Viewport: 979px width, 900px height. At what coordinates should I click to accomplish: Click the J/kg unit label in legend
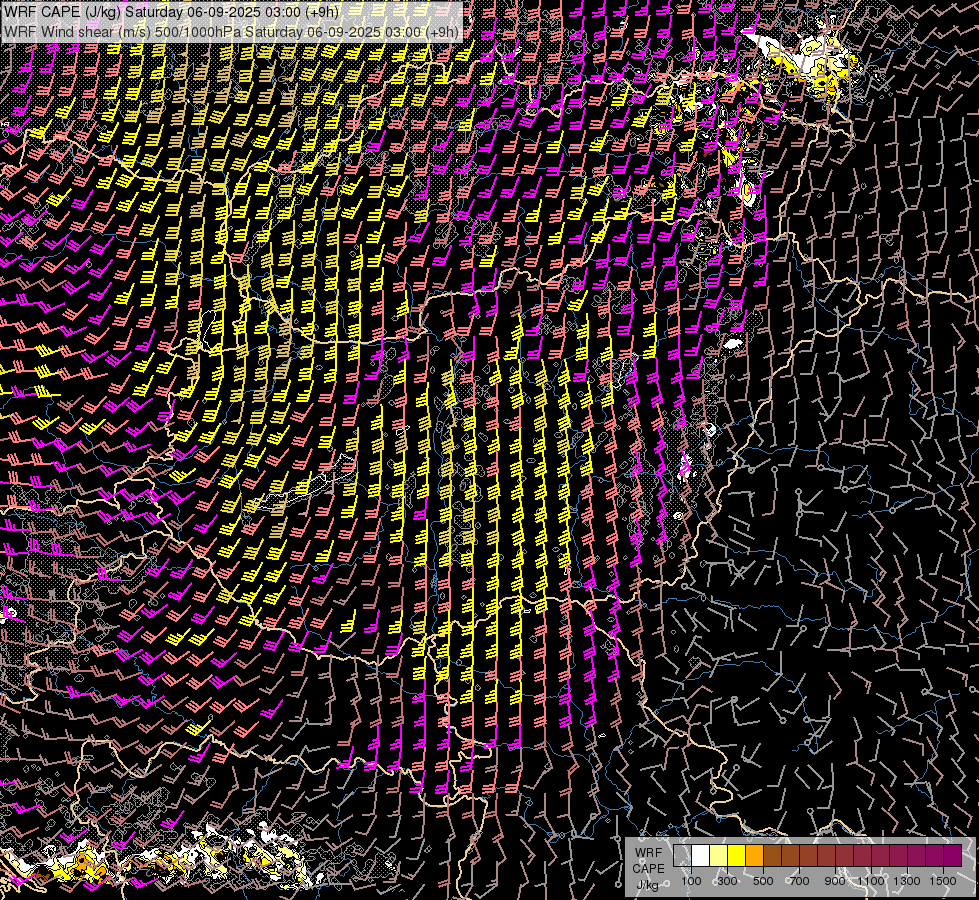[648, 885]
